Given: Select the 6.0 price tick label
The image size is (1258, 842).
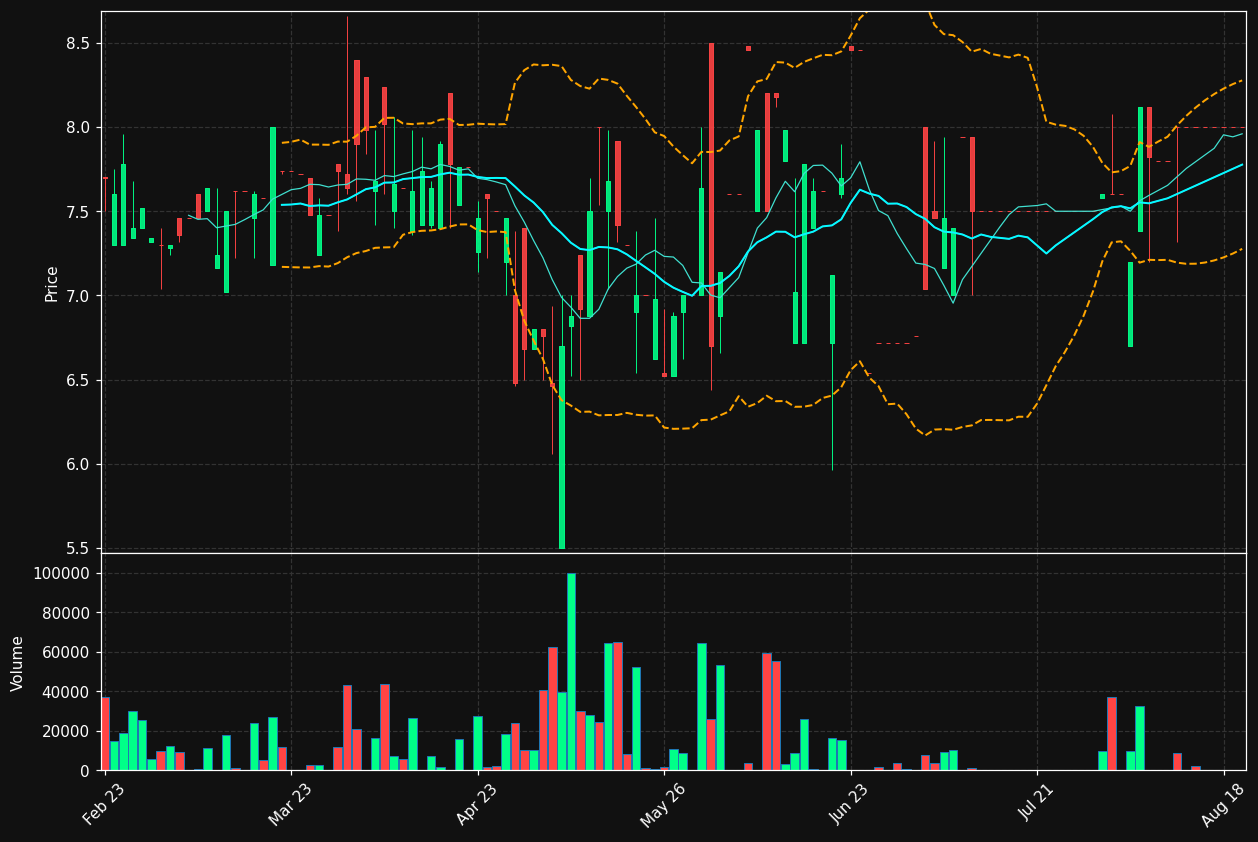Looking at the screenshot, I should (x=78, y=465).
